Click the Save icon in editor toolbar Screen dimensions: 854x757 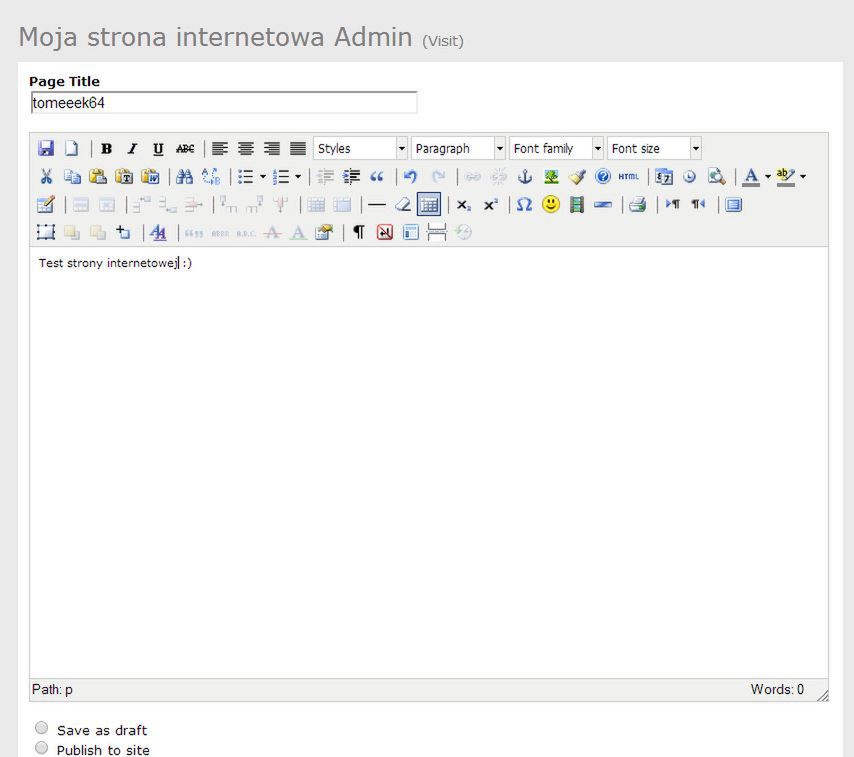tap(46, 148)
